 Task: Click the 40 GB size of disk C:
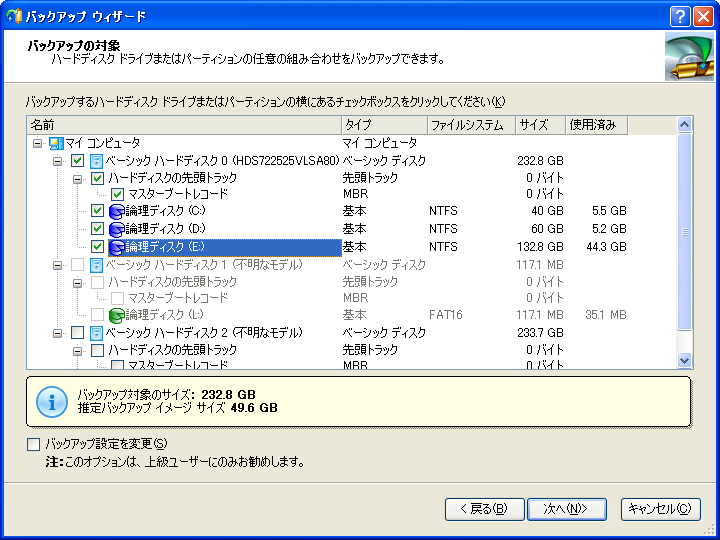tap(547, 211)
